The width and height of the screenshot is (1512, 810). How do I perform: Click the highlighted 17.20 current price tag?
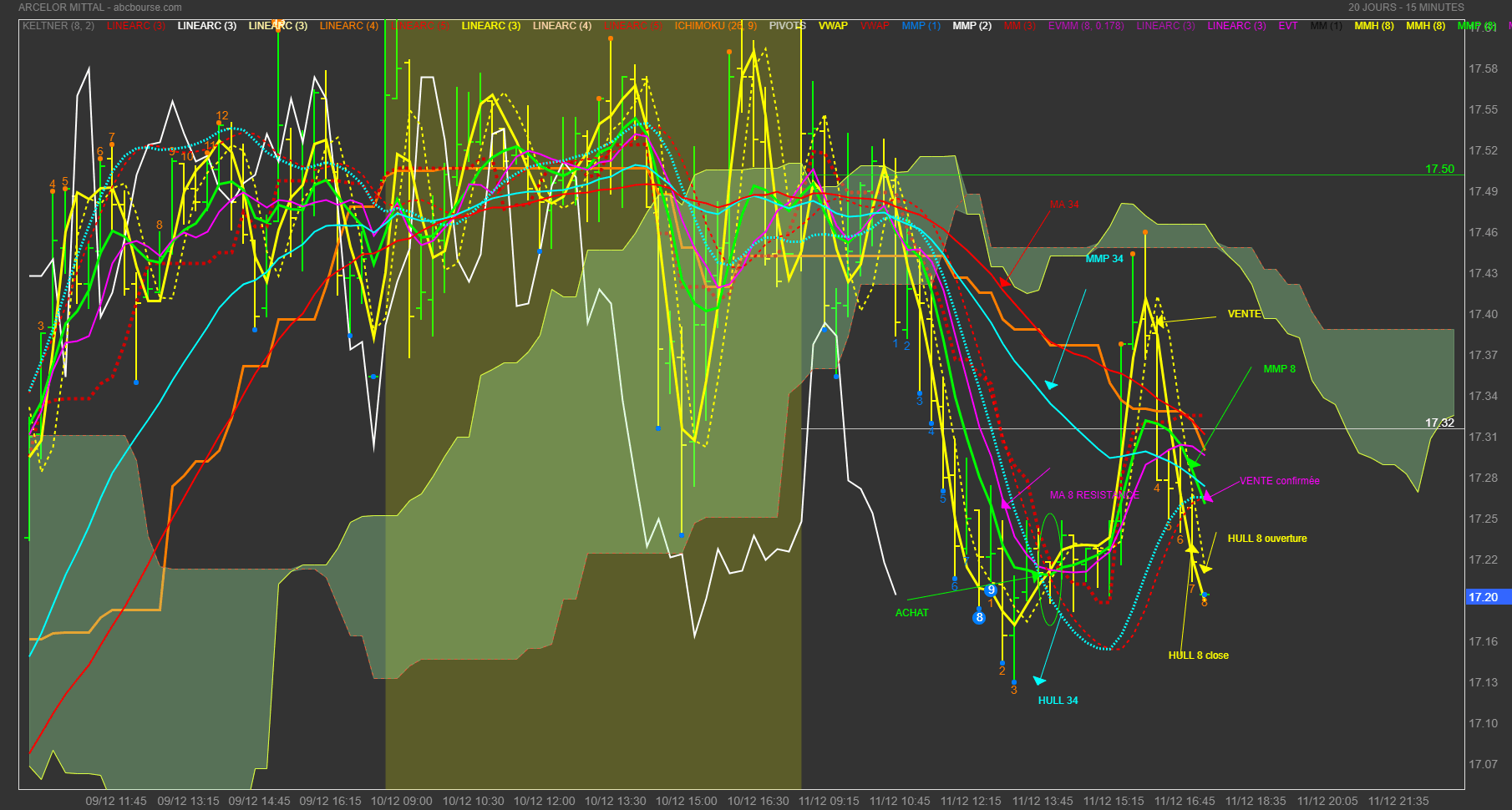1484,597
